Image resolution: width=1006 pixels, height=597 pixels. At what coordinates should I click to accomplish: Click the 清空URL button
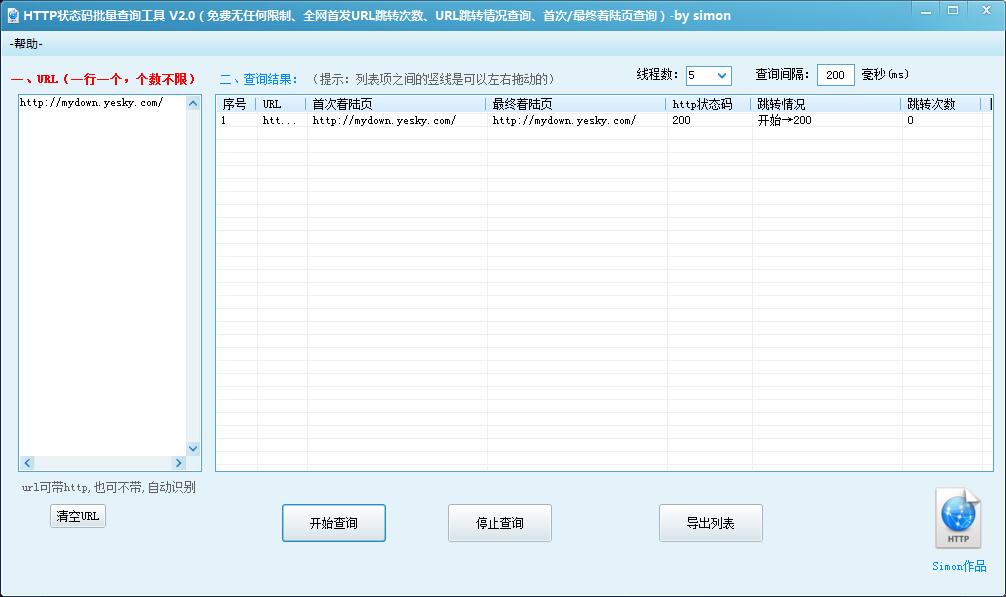click(77, 516)
